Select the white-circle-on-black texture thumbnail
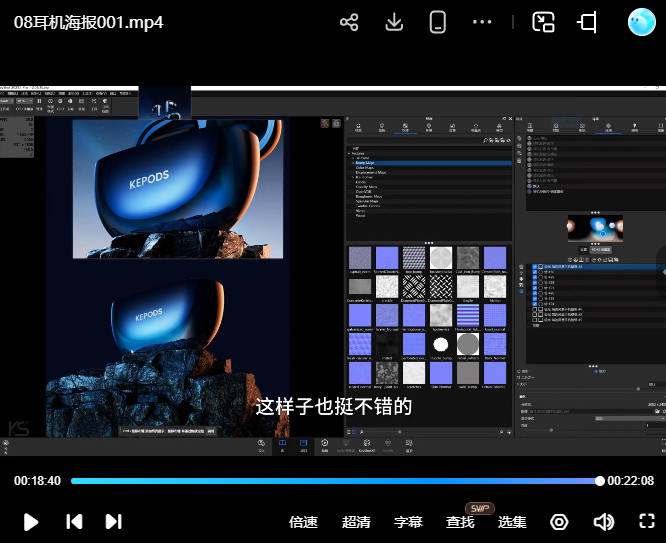The width and height of the screenshot is (666, 543). (x=440, y=344)
